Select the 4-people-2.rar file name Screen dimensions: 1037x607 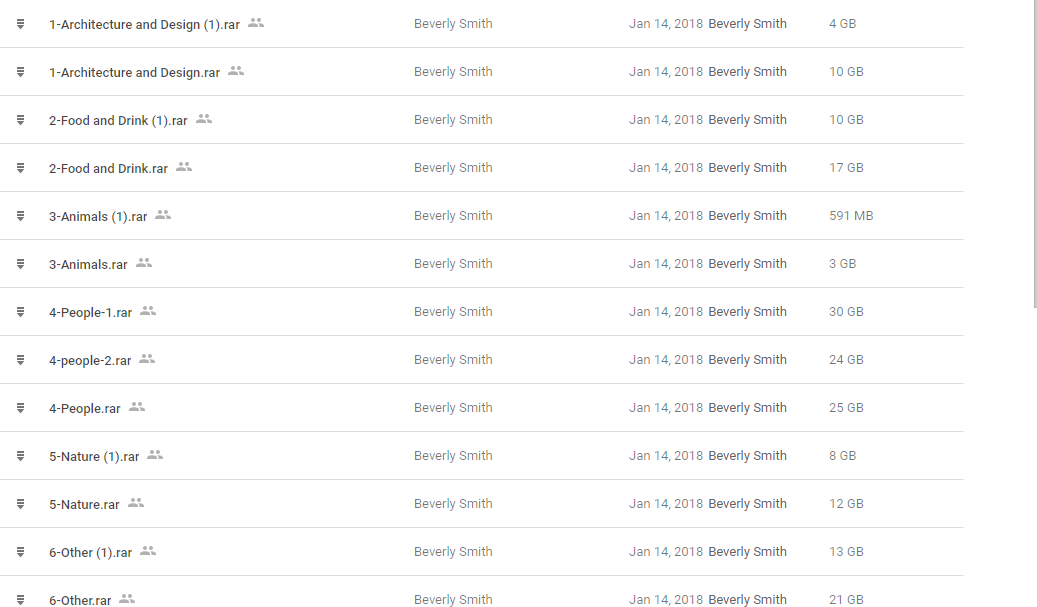coord(90,360)
